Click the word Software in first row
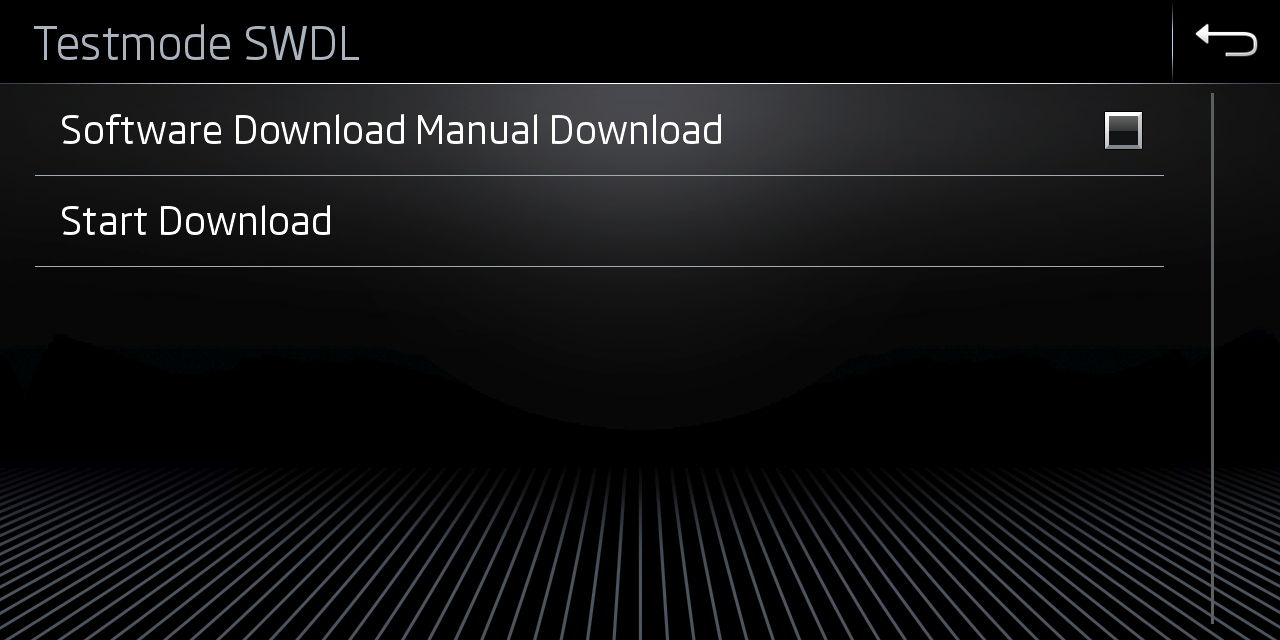This screenshot has height=640, width=1280. click(x=142, y=131)
